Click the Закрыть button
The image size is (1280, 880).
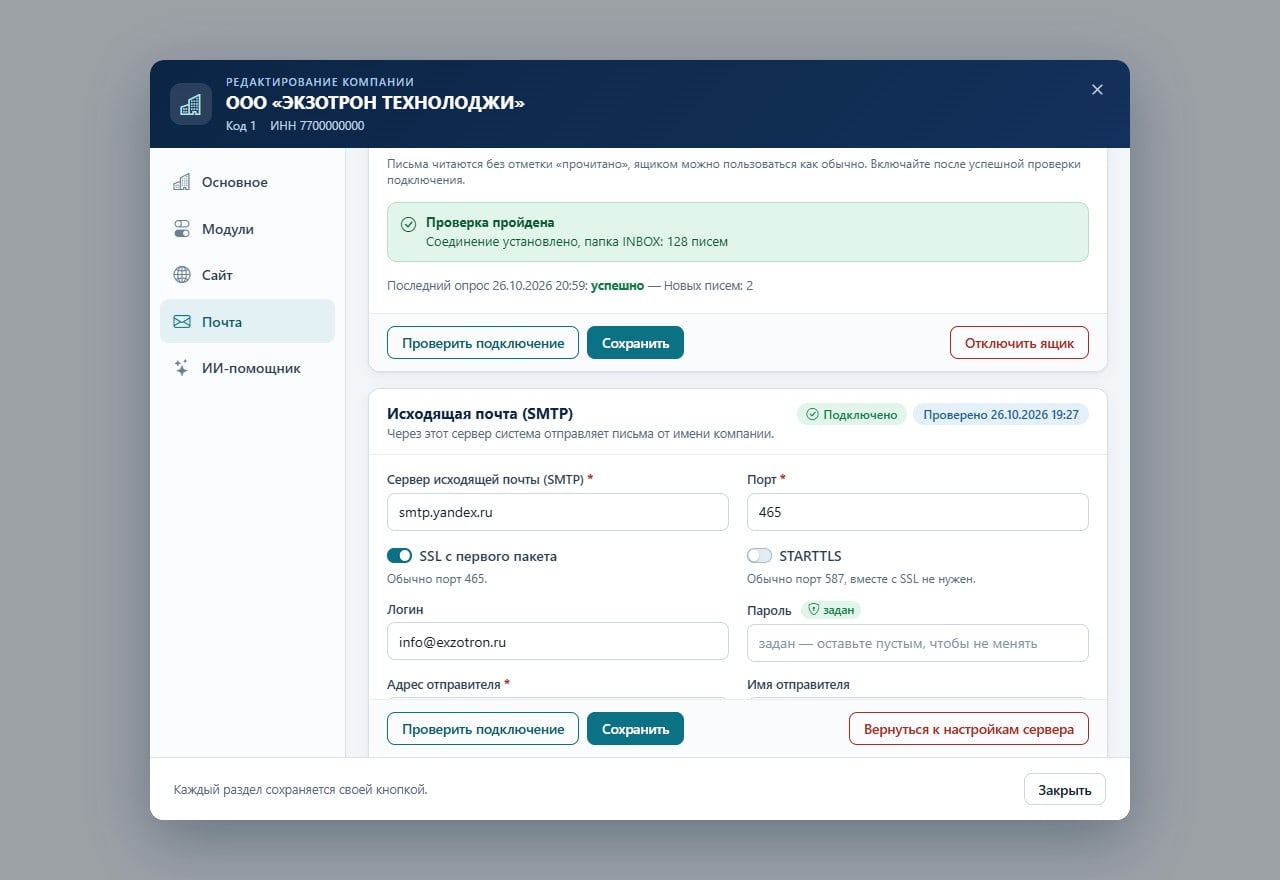coord(1065,790)
